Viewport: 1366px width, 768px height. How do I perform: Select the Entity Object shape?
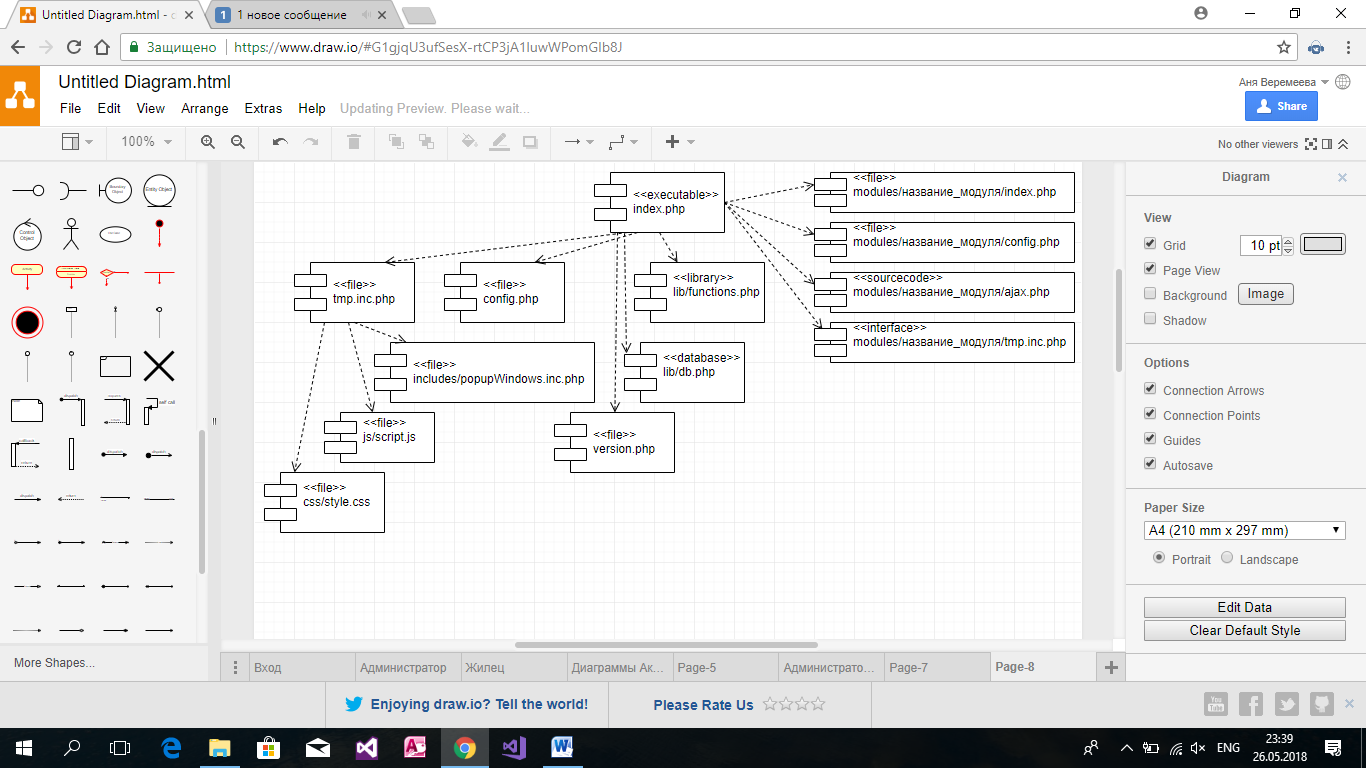pos(159,189)
